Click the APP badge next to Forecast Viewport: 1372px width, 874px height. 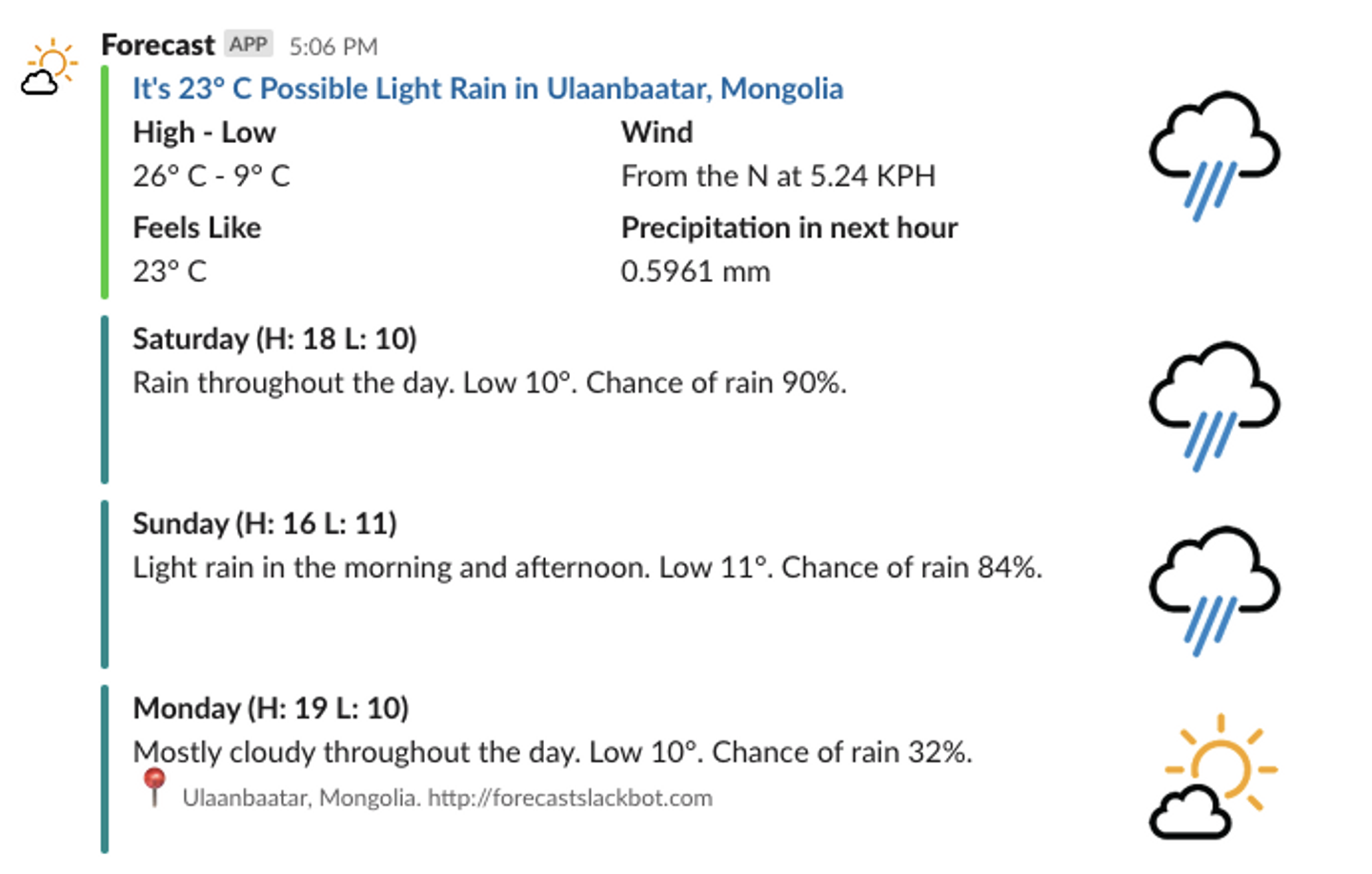point(249,45)
